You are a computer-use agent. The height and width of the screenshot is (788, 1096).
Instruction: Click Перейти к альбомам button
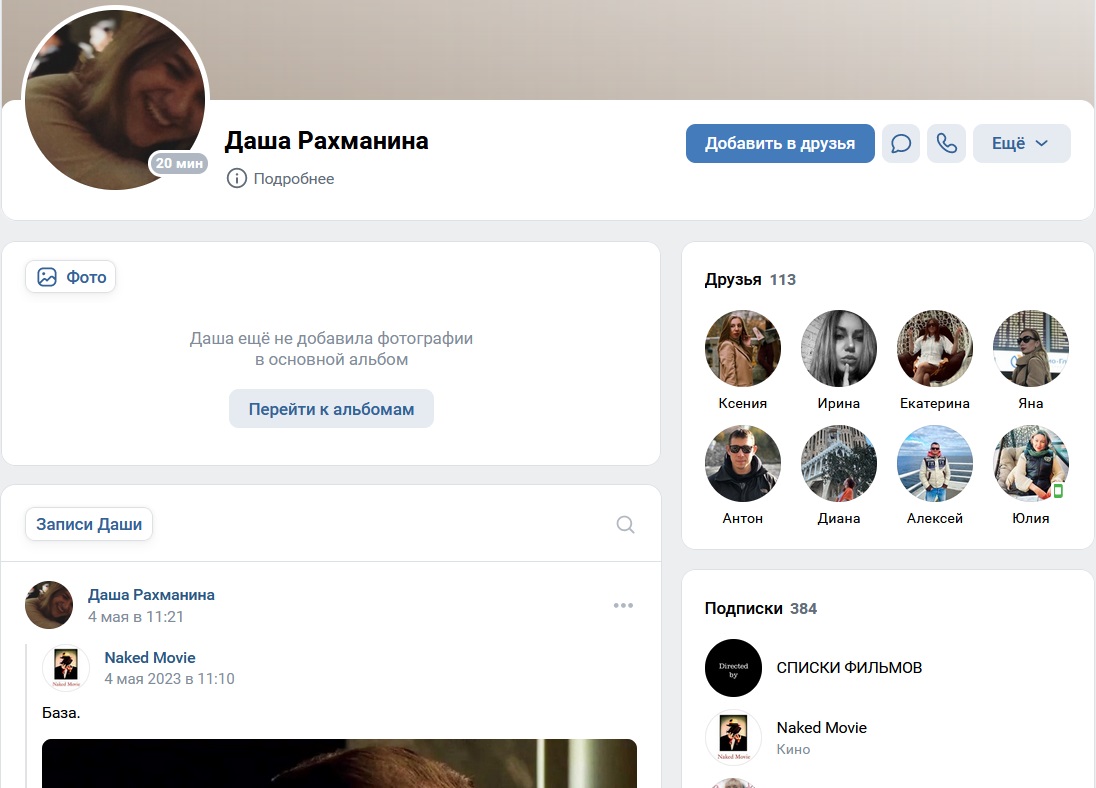331,409
